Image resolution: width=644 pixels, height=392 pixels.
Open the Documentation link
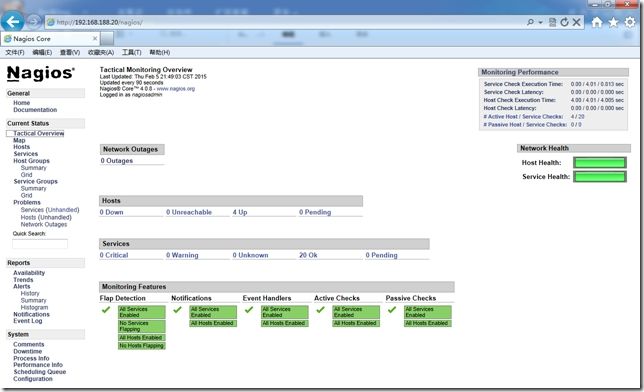35,110
